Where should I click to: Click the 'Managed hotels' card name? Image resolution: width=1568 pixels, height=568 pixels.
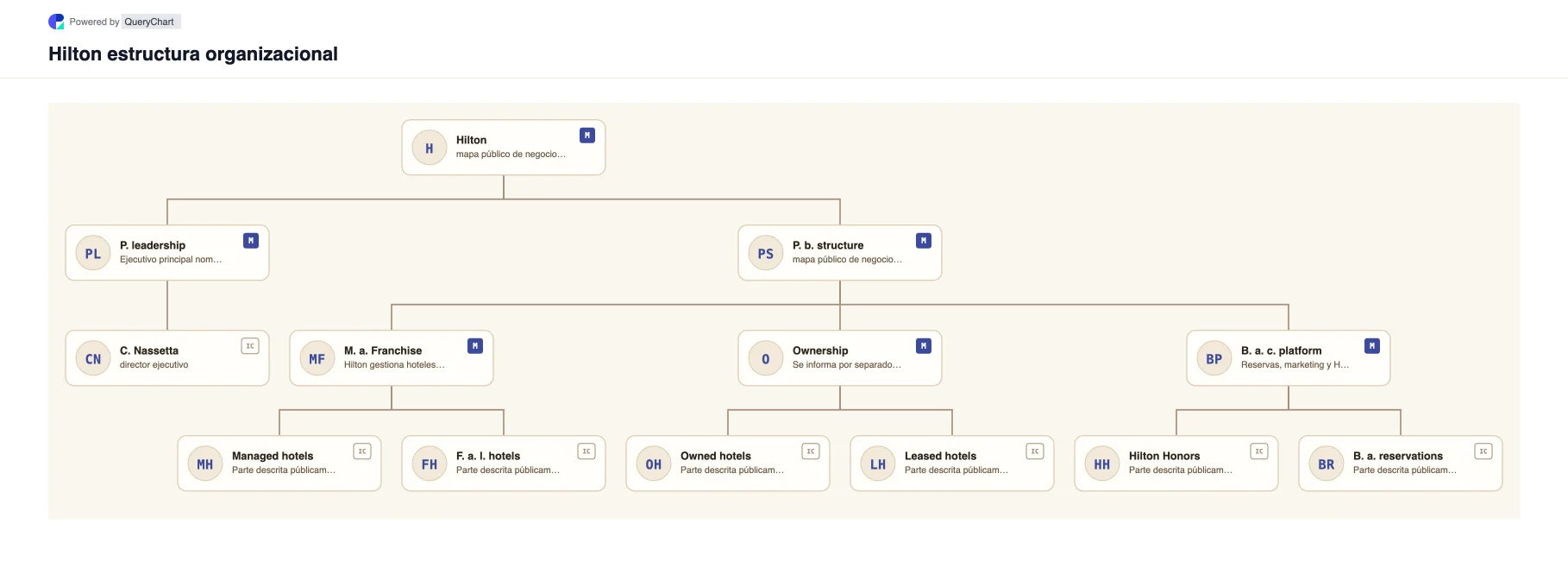273,456
